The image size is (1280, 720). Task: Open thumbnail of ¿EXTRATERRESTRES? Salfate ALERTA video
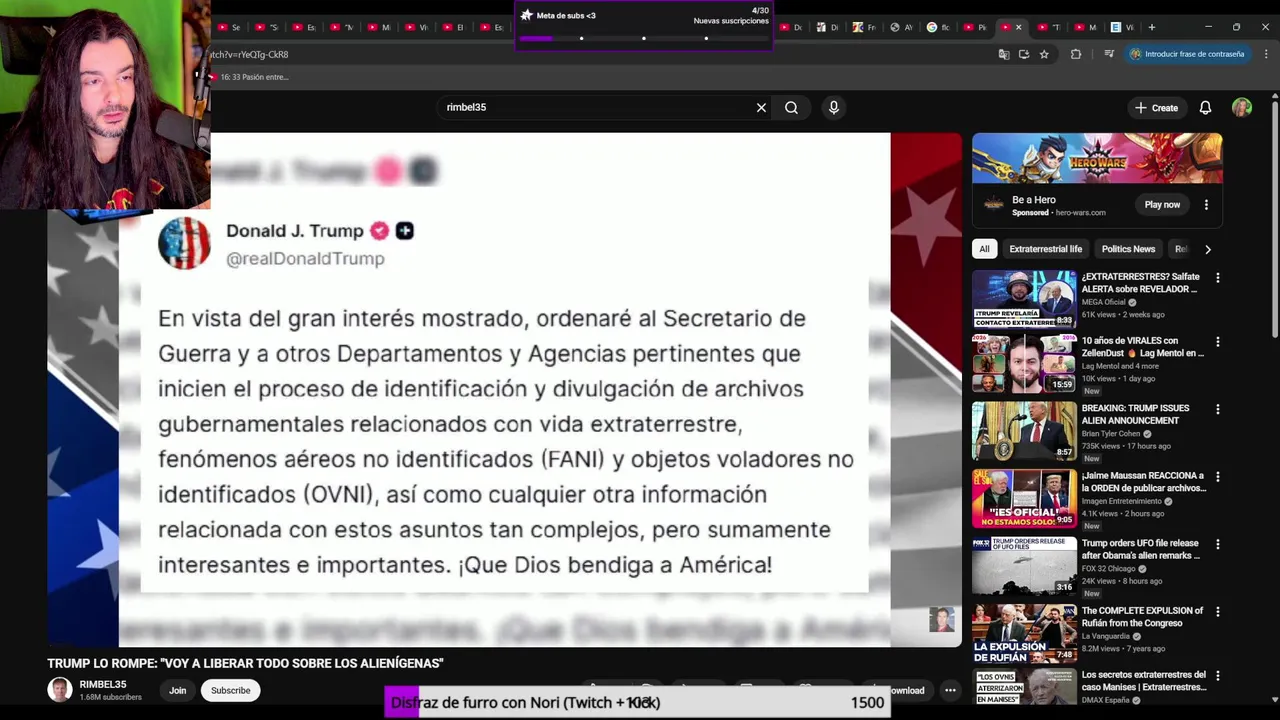click(1024, 298)
